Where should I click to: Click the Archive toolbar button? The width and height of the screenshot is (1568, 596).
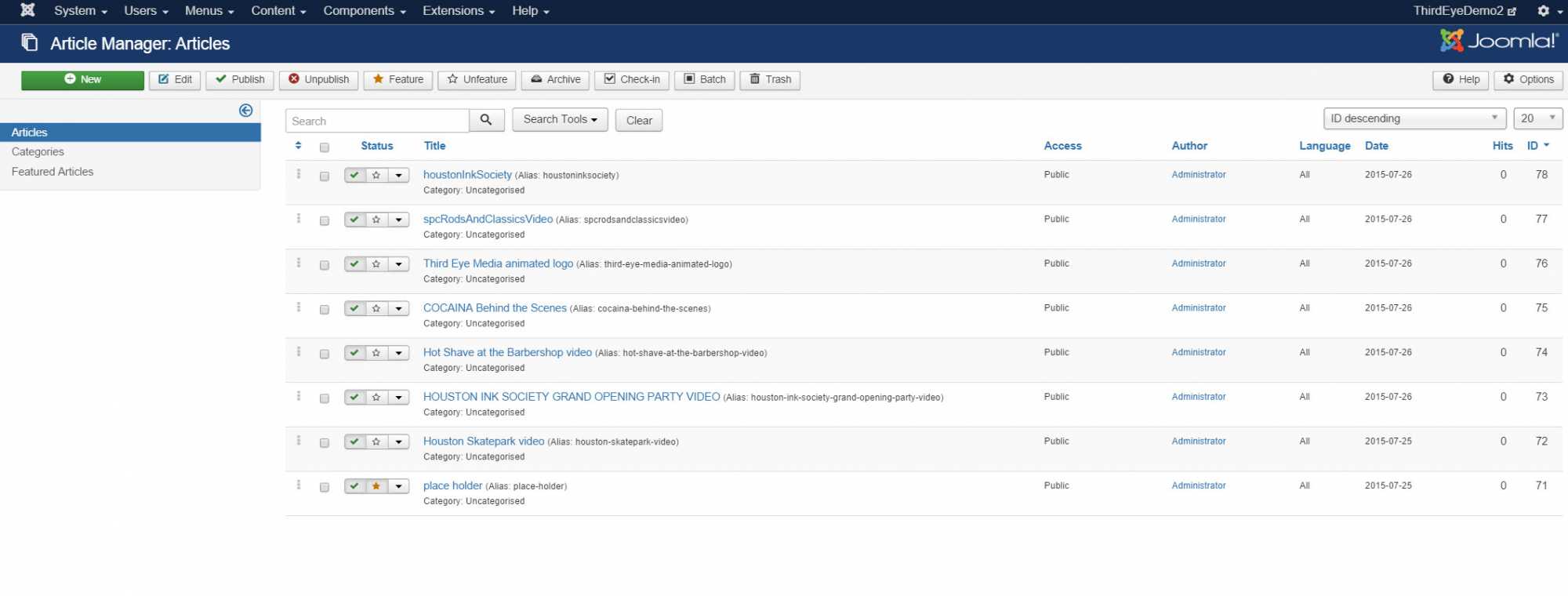[x=555, y=79]
